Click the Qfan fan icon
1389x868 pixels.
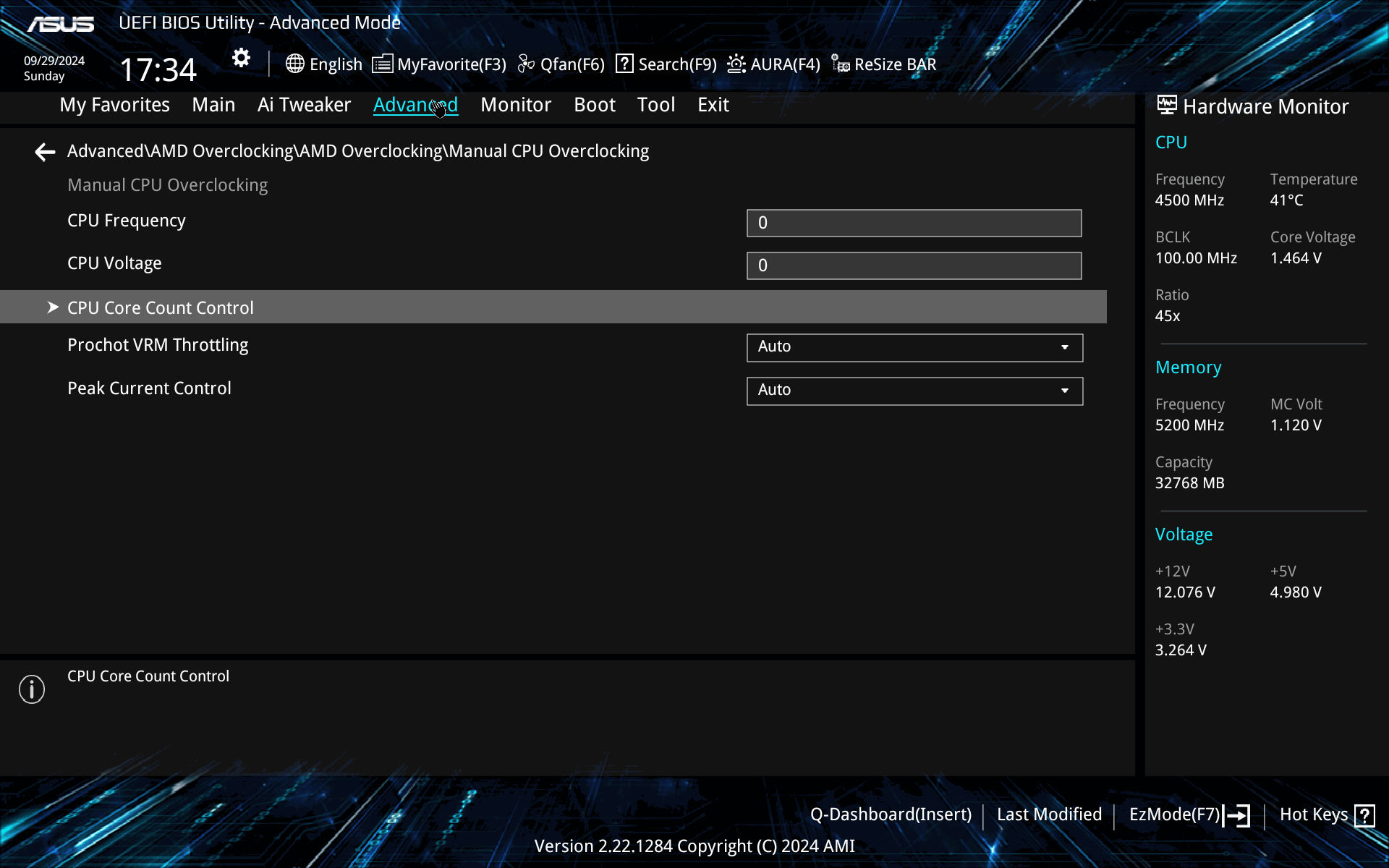tap(526, 64)
